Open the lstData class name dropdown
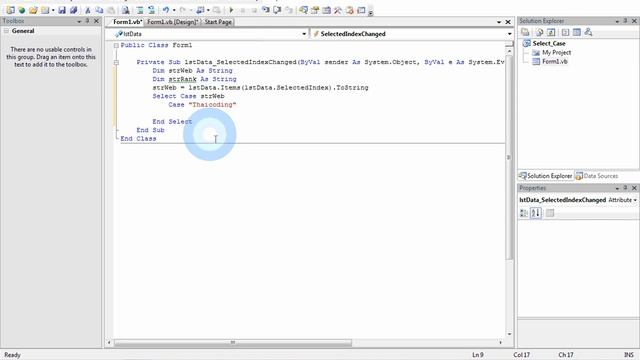Image resolution: width=640 pixels, height=360 pixels. 304,34
